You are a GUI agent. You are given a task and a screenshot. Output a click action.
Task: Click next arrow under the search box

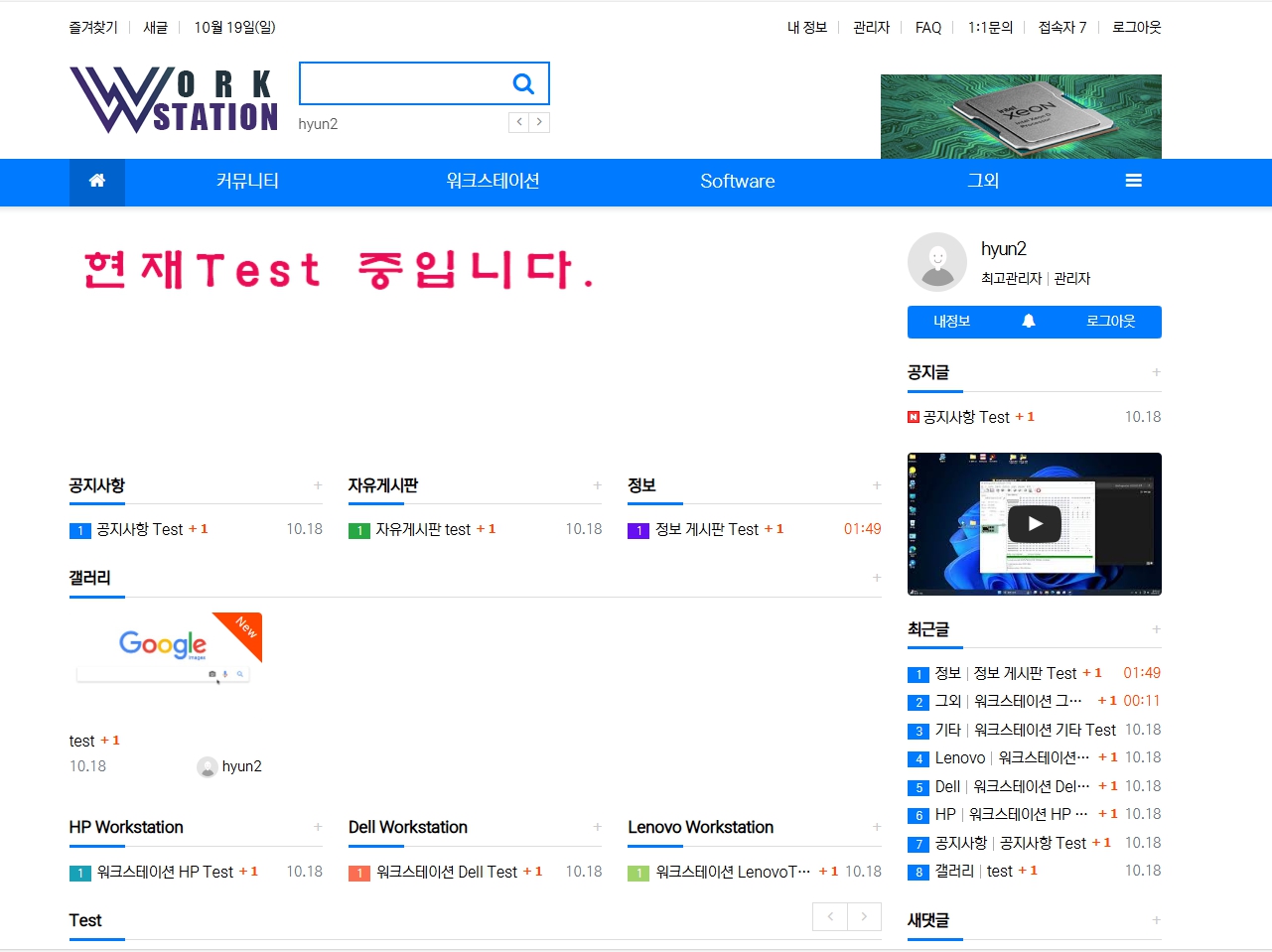pyautogui.click(x=539, y=122)
